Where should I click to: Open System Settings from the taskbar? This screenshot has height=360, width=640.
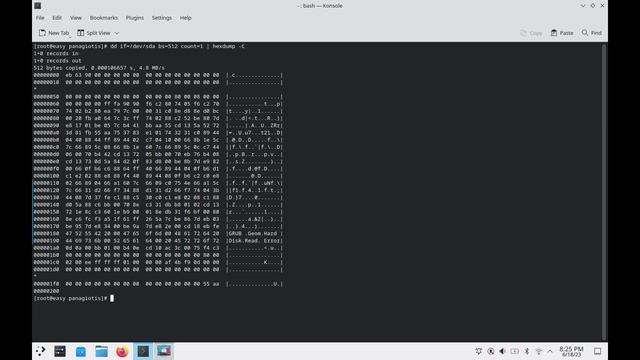(x=60, y=351)
